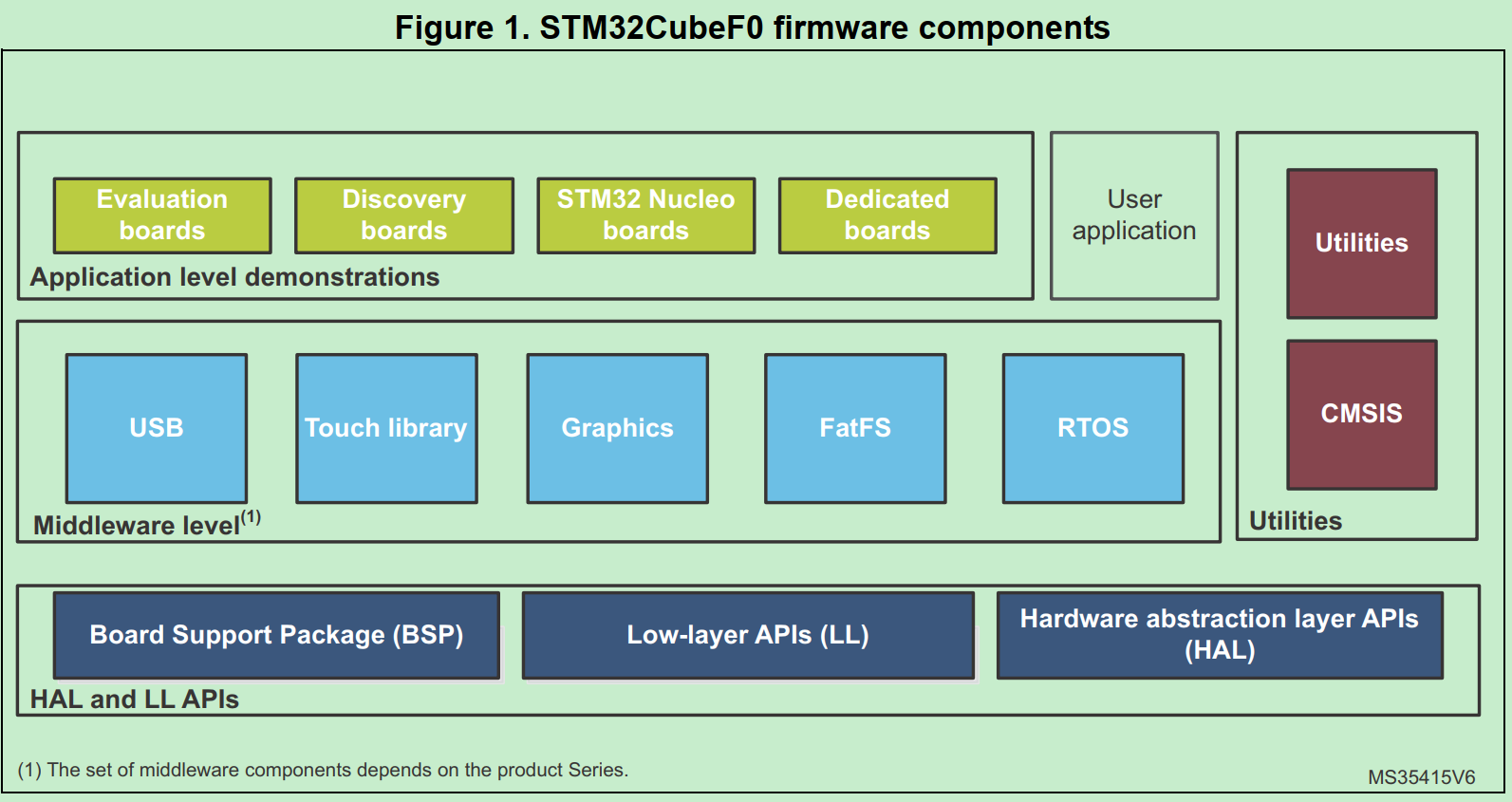Click the CMSIS block
Image resolution: width=1512 pixels, height=802 pixels.
1362,415
